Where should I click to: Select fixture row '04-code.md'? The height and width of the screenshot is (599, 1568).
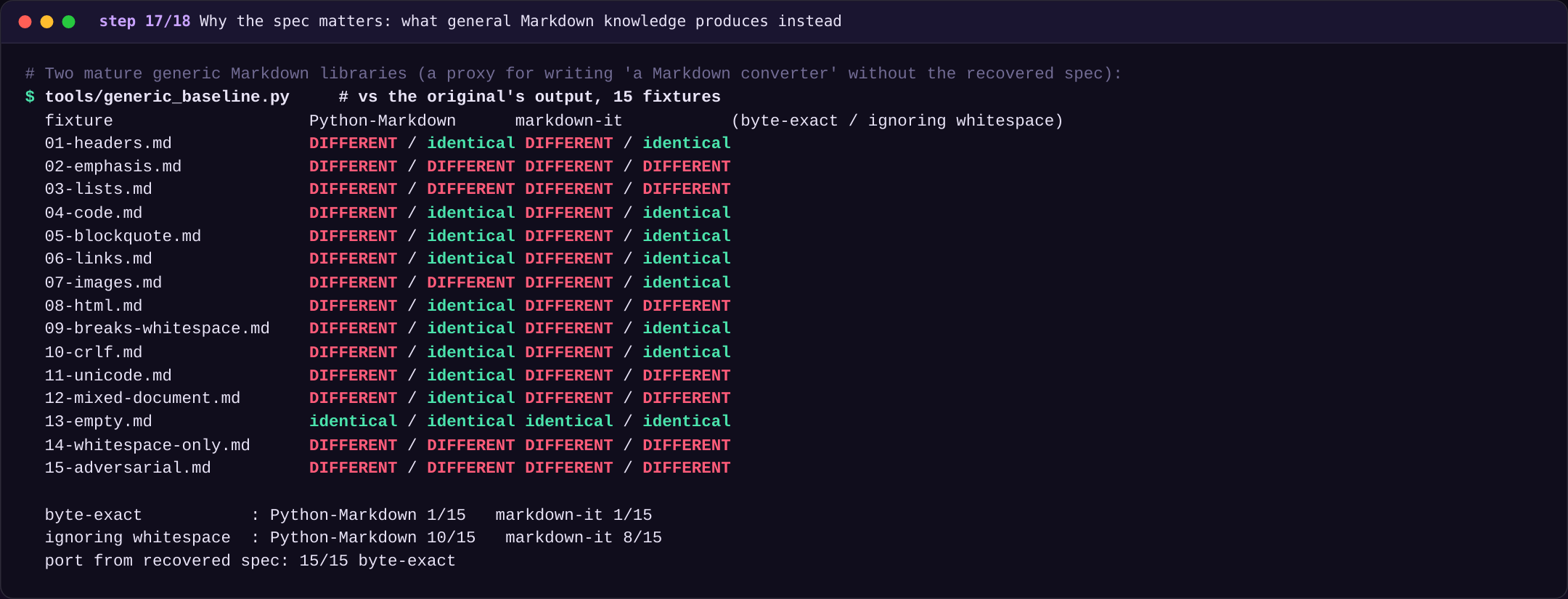[388, 213]
